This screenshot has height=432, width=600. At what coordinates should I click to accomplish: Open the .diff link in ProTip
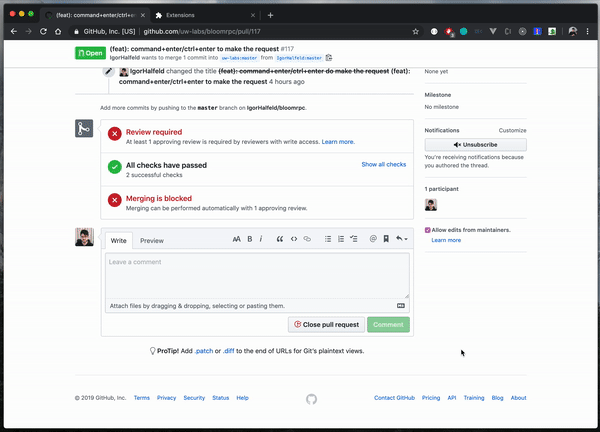(x=228, y=351)
